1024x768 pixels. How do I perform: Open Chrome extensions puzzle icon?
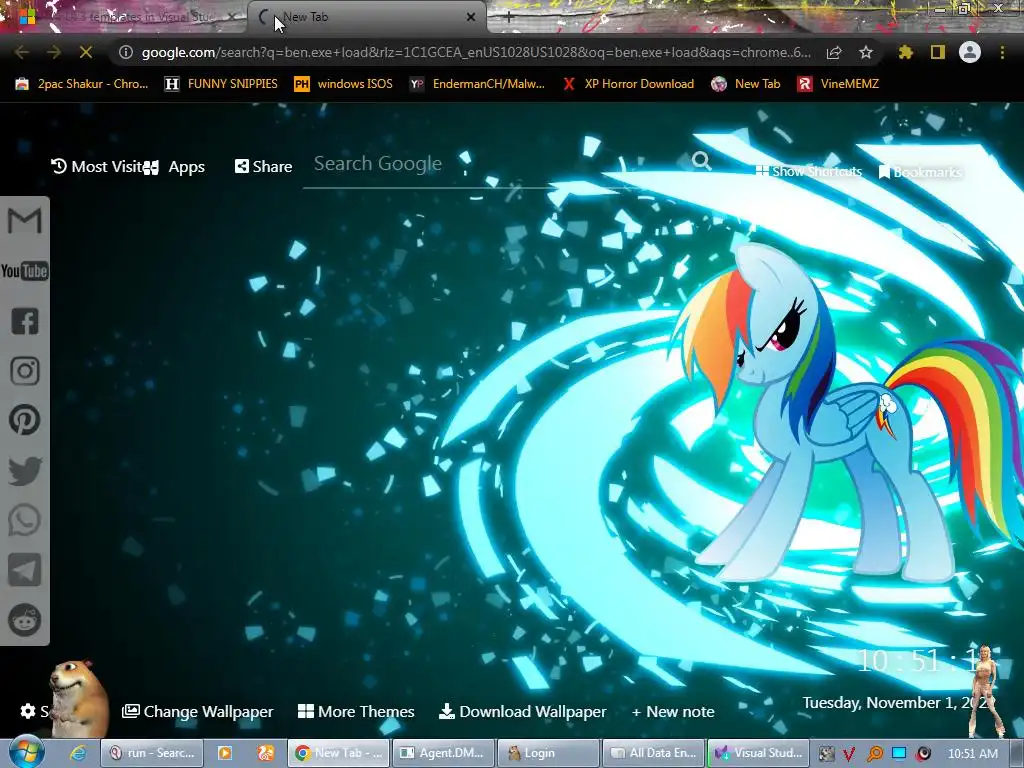pyautogui.click(x=906, y=52)
